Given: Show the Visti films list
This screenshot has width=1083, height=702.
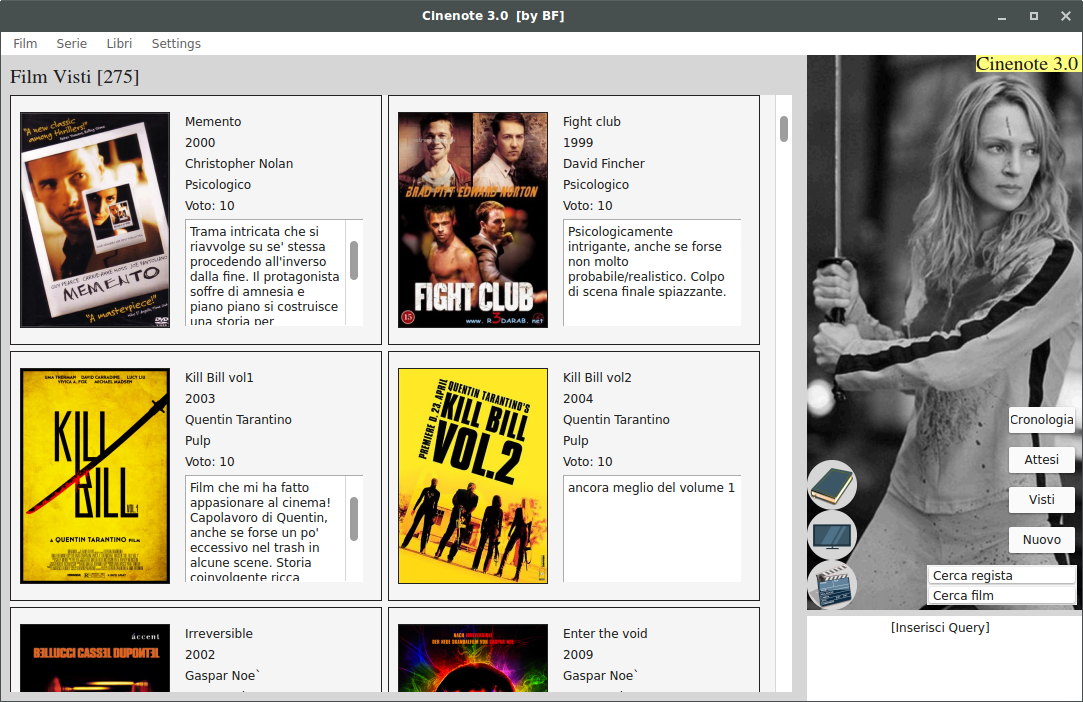Looking at the screenshot, I should pos(1042,500).
